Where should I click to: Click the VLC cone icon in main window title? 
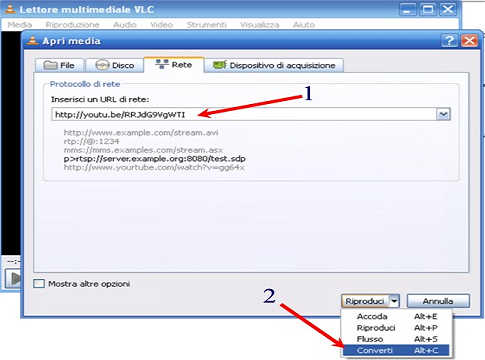(x=10, y=9)
